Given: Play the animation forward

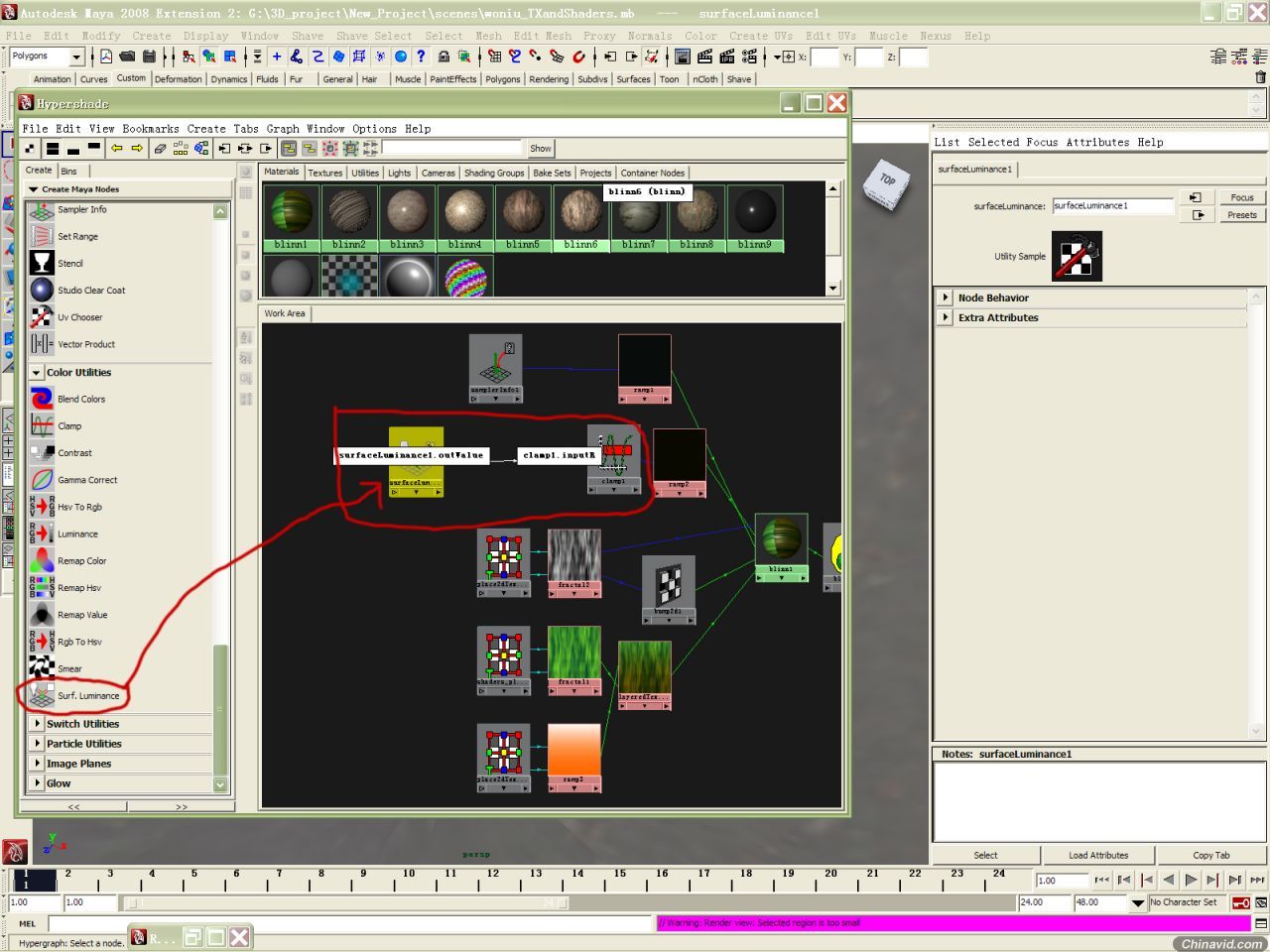Looking at the screenshot, I should click(1191, 880).
